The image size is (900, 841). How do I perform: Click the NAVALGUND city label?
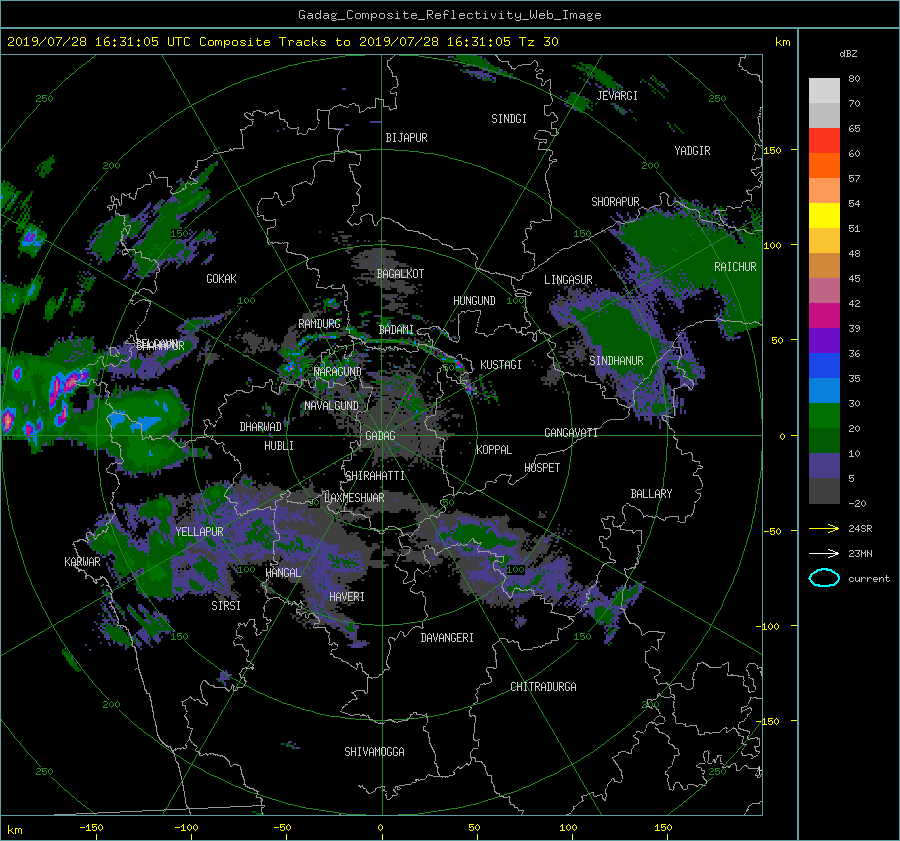coord(331,405)
